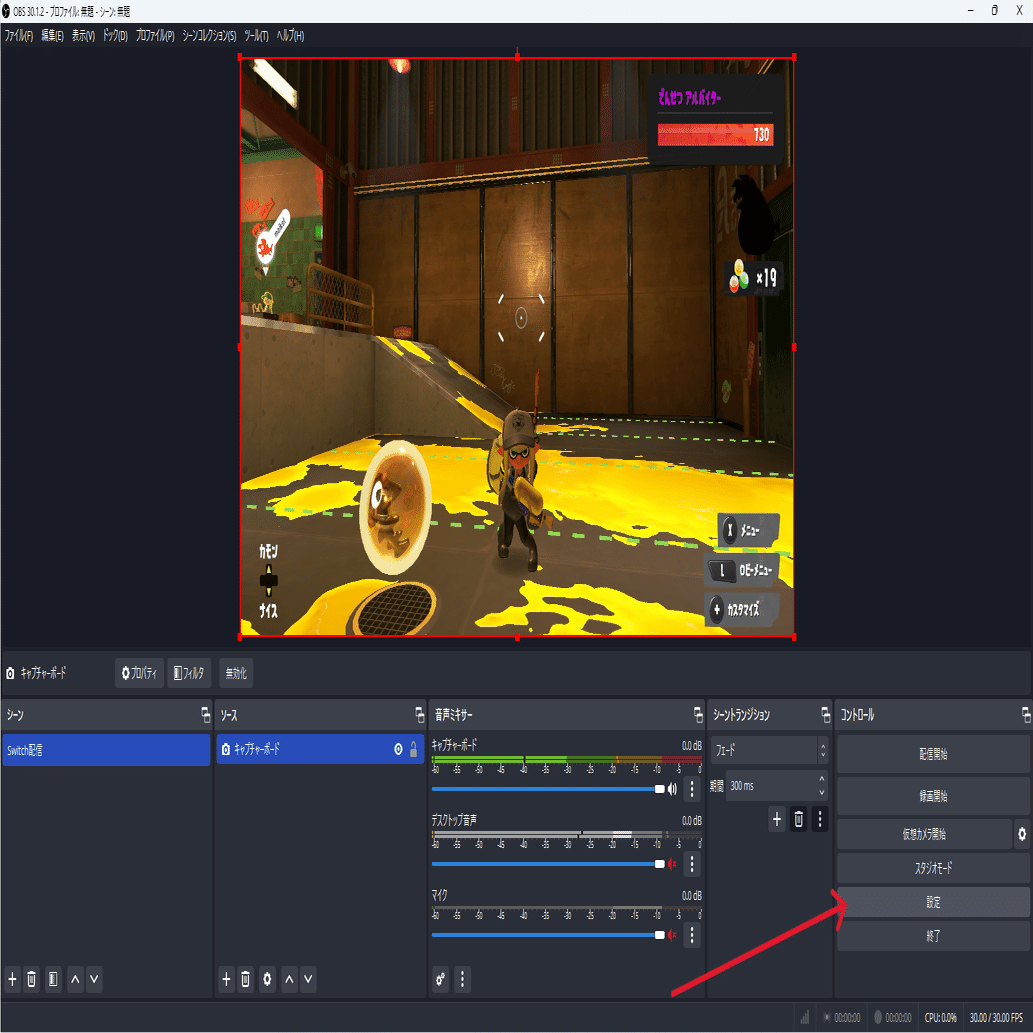
Task: Decrease the 300 ms transition duration
Action: tap(822, 793)
